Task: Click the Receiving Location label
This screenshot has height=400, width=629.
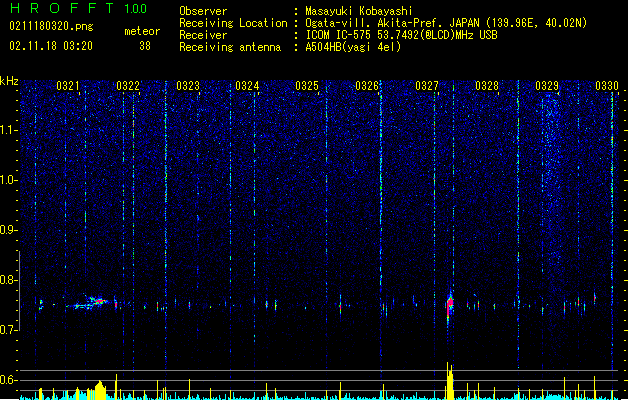Action: (x=233, y=23)
